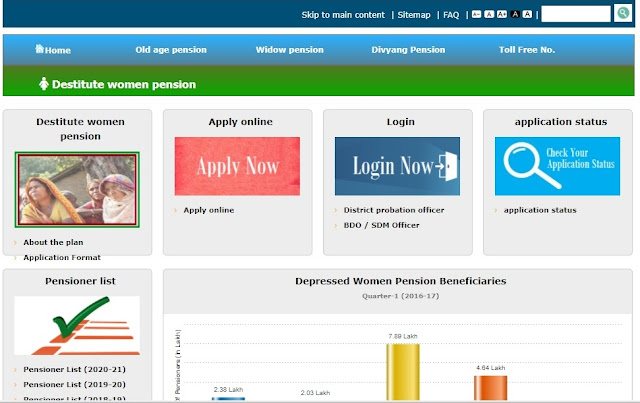The image size is (640, 403).
Task: Click the first plain A normal font size icon
Action: pos(489,14)
